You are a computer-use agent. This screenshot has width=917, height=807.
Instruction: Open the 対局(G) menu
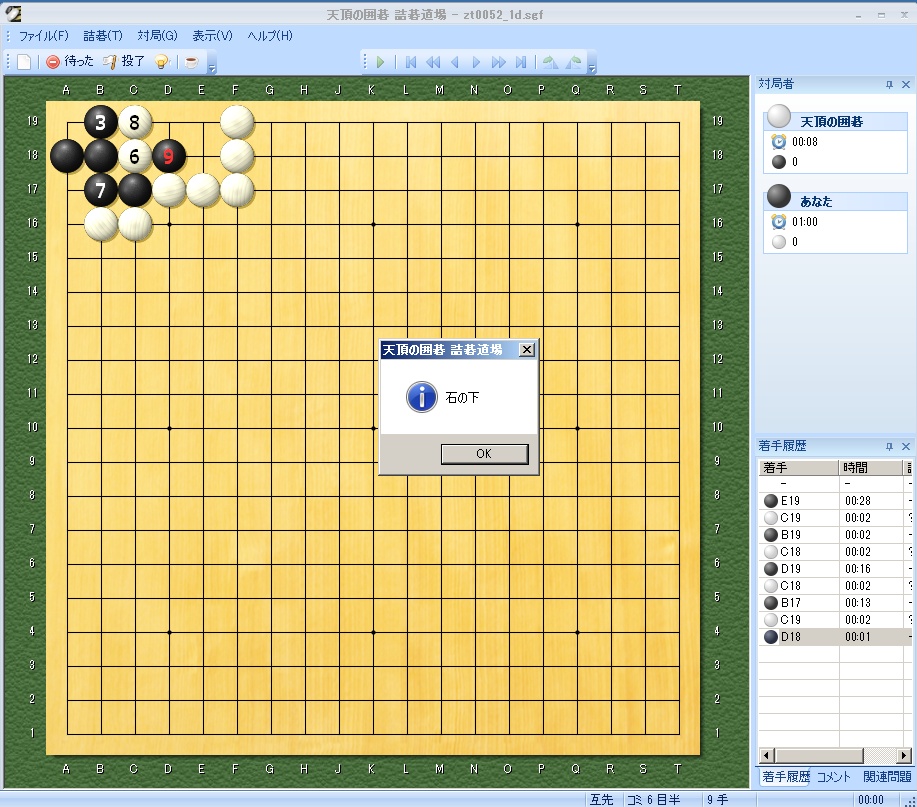coord(157,35)
